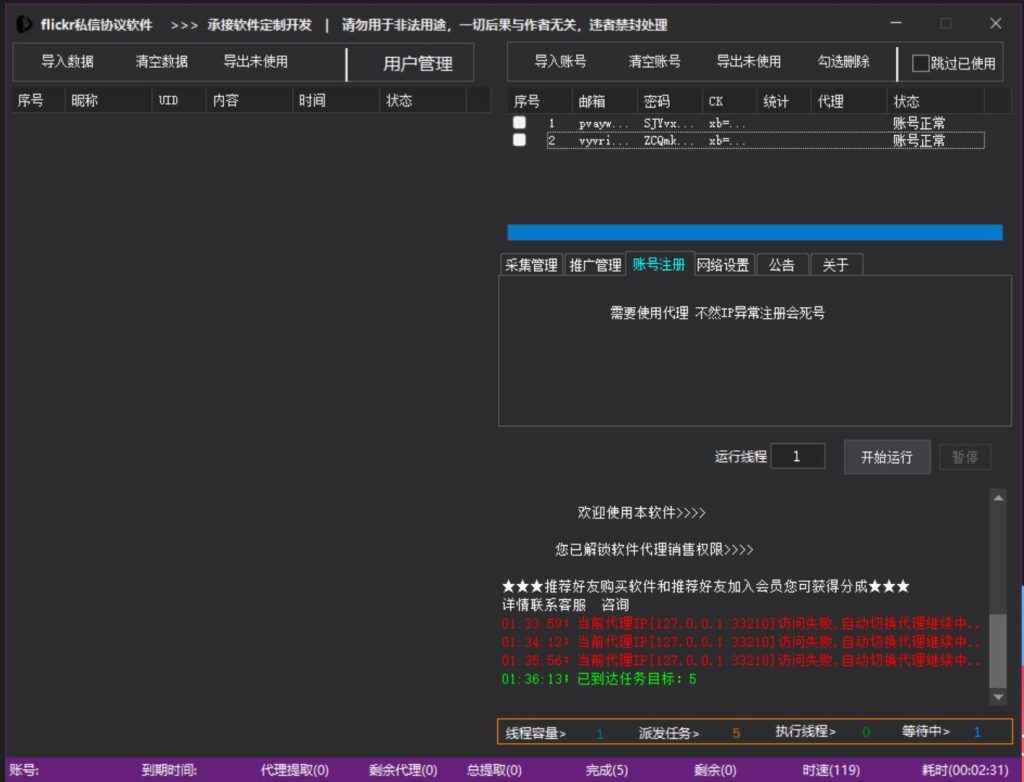Image resolution: width=1024 pixels, height=782 pixels.
Task: Open the 推广管理 tab
Action: pos(594,265)
